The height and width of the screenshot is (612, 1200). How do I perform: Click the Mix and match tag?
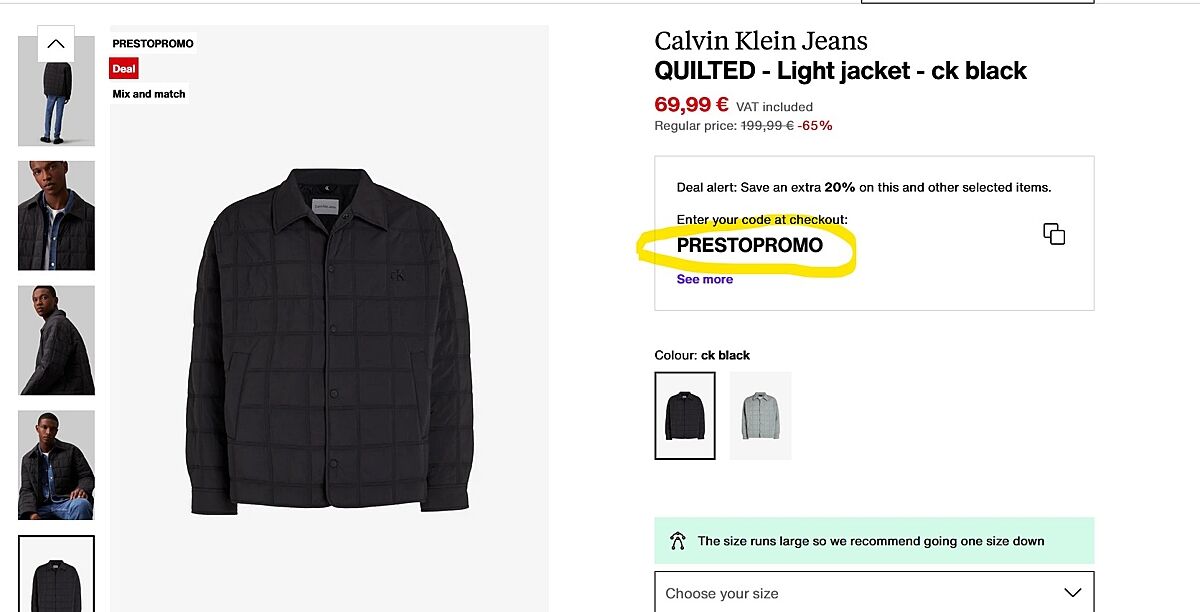149,94
